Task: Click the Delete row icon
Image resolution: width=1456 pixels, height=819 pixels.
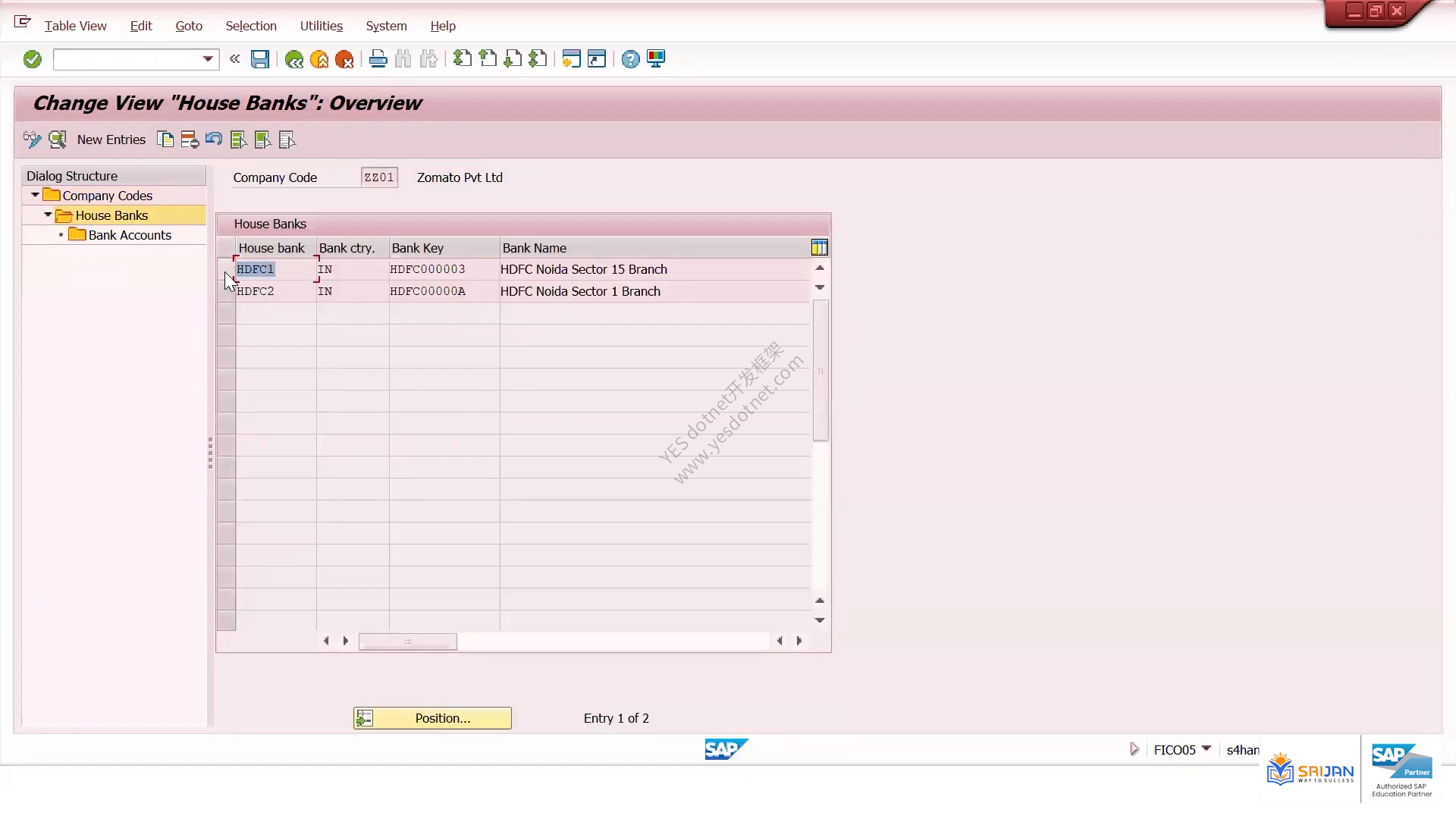Action: pos(190,140)
